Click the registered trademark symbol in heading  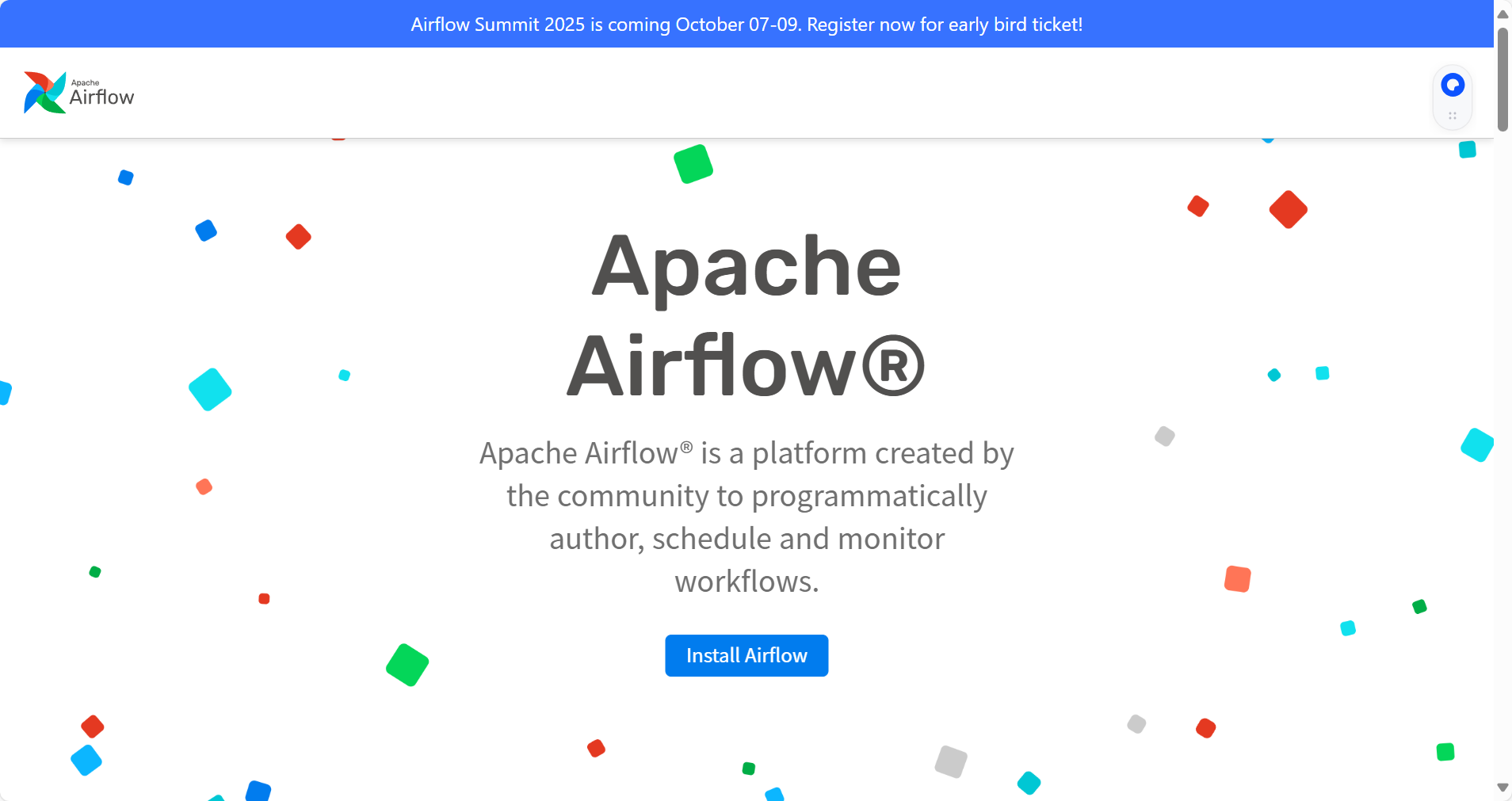tap(892, 367)
